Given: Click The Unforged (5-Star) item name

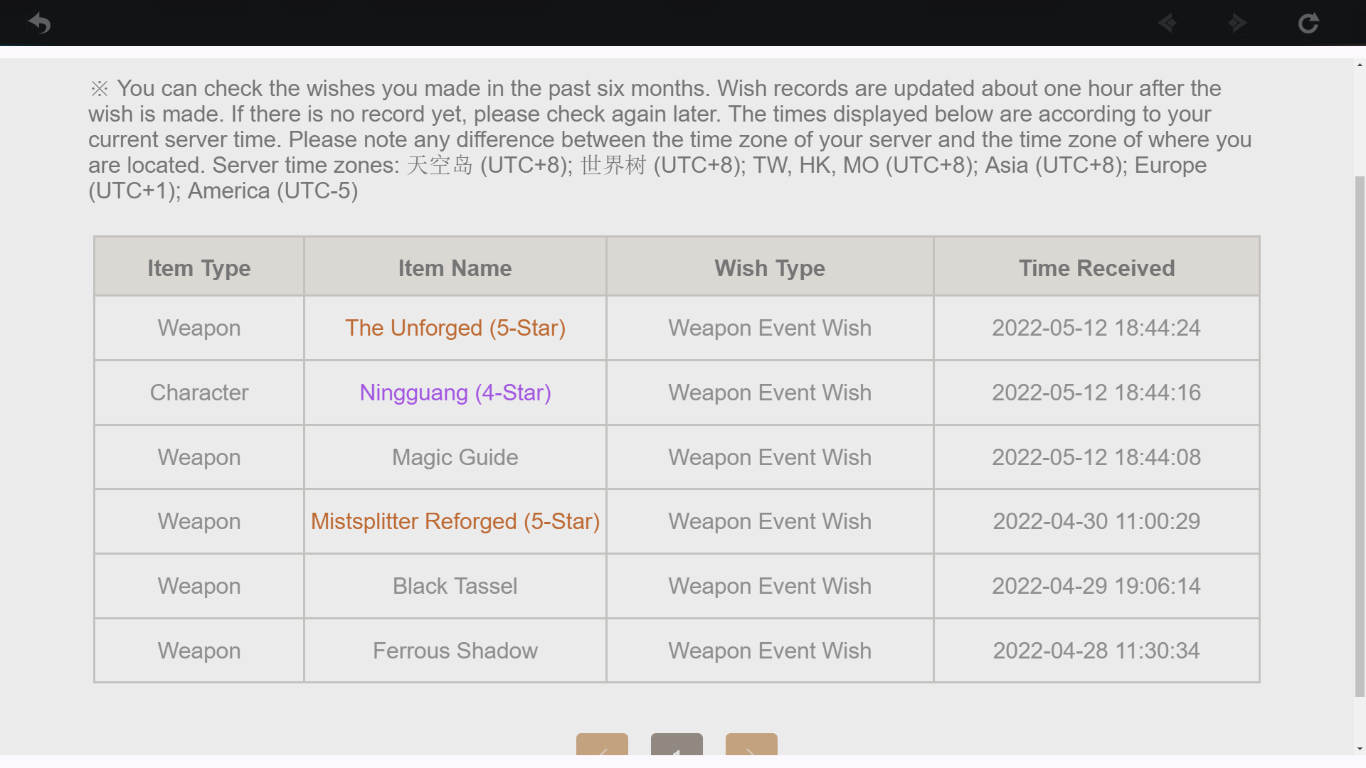Looking at the screenshot, I should point(455,328).
